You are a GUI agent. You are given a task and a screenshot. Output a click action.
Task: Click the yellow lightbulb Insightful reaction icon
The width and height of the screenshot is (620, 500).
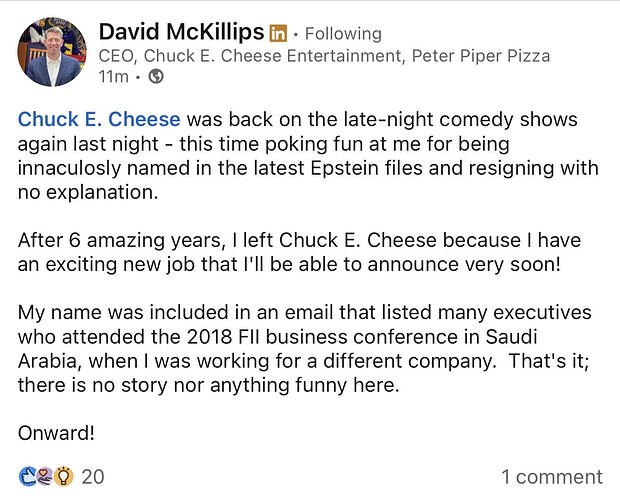[63, 476]
